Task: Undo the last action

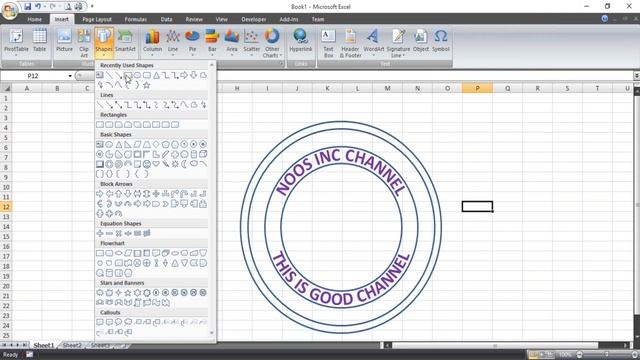Action: tap(38, 7)
